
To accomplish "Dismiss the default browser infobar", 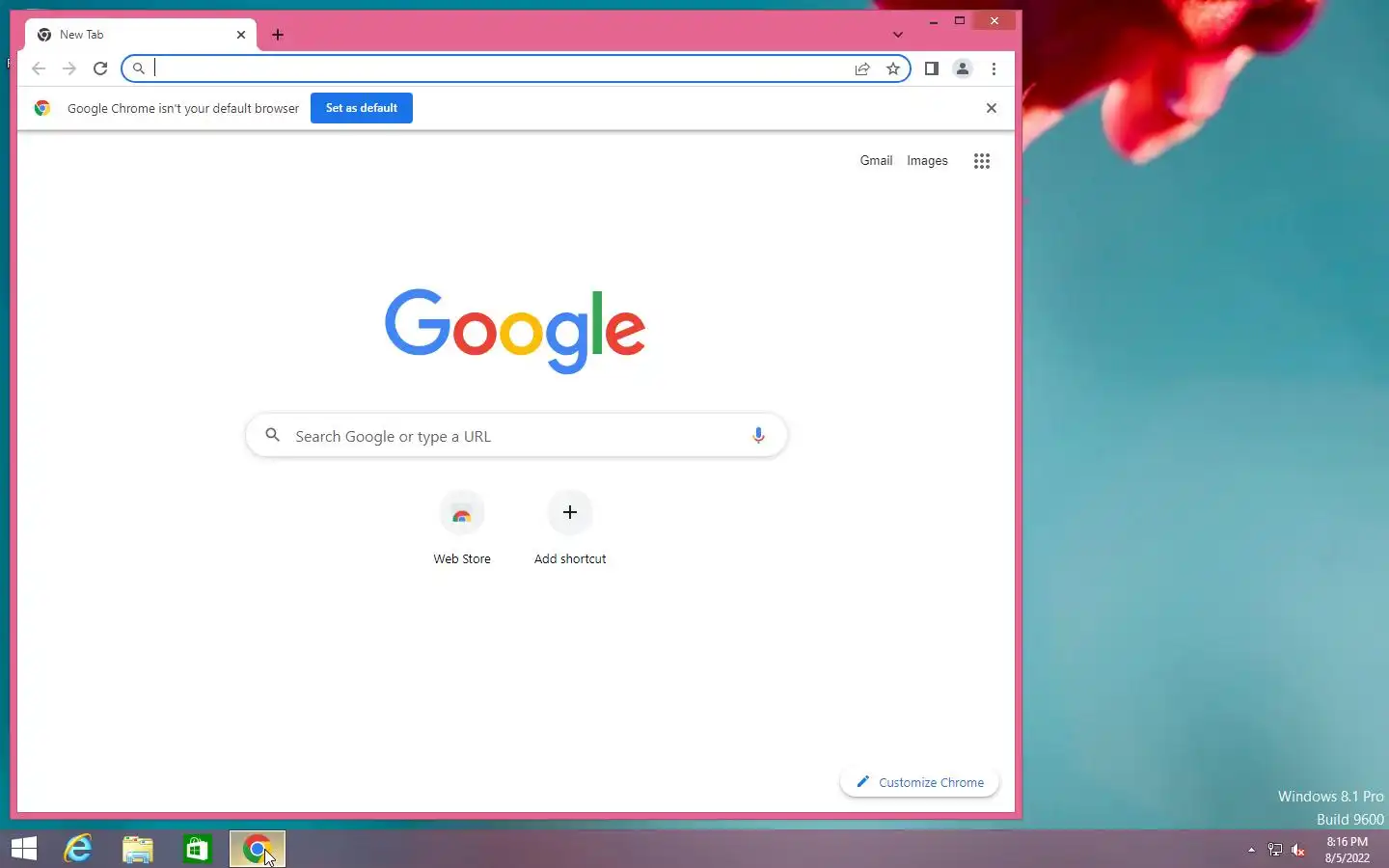I will [992, 108].
